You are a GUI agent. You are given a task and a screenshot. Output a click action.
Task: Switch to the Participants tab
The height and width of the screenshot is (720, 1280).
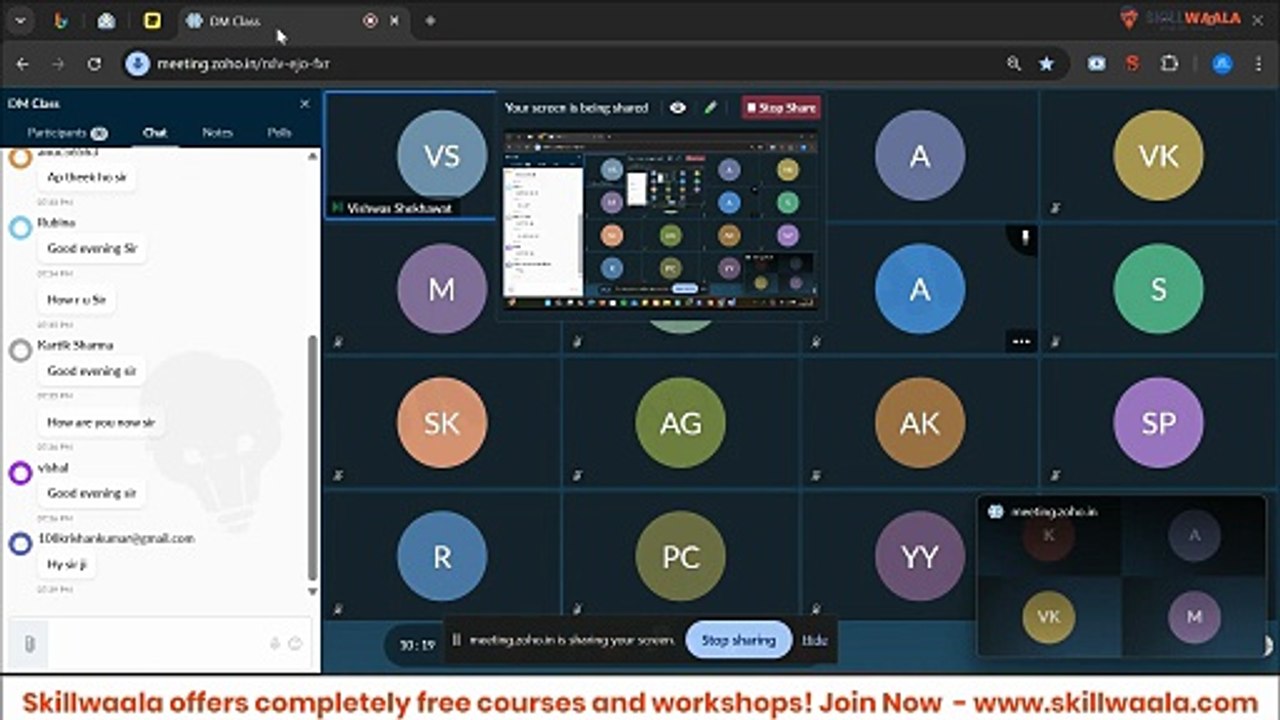tap(67, 133)
